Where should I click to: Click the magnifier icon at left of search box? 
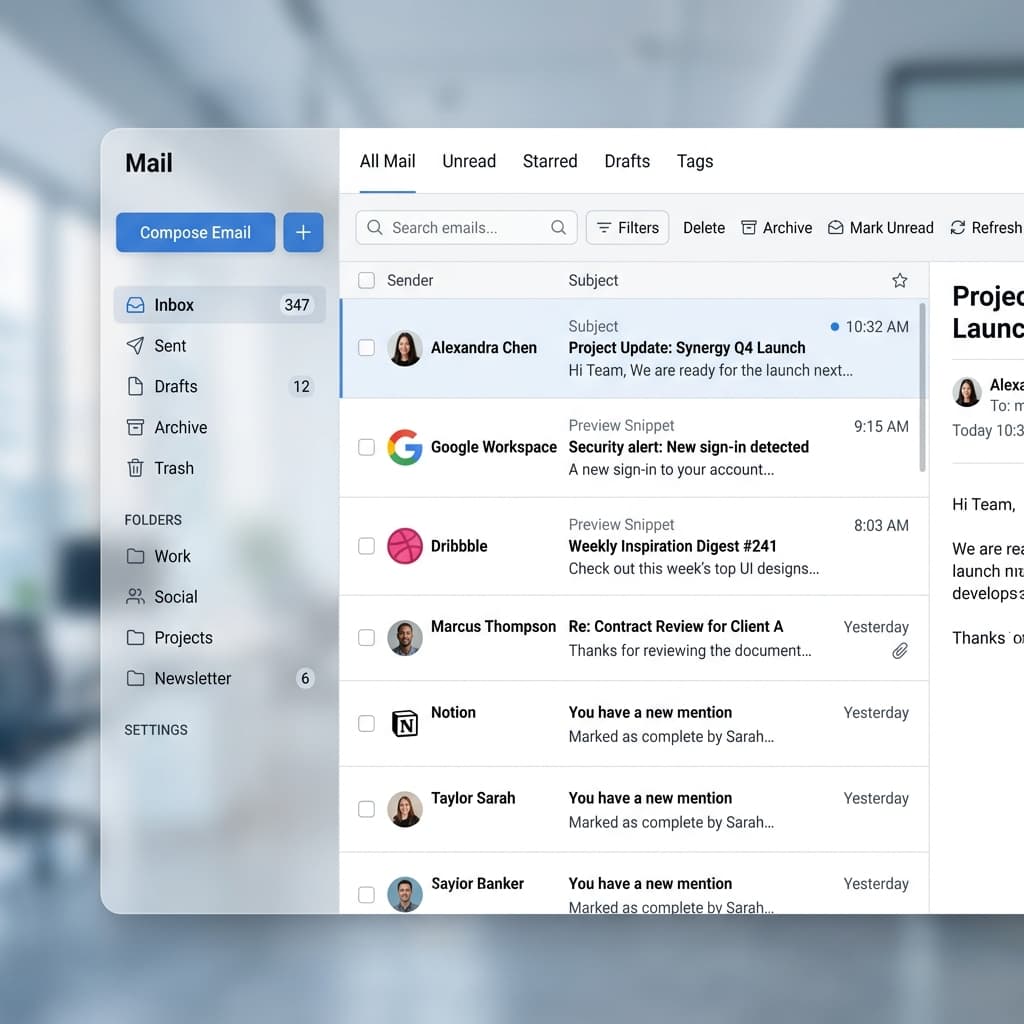point(375,227)
